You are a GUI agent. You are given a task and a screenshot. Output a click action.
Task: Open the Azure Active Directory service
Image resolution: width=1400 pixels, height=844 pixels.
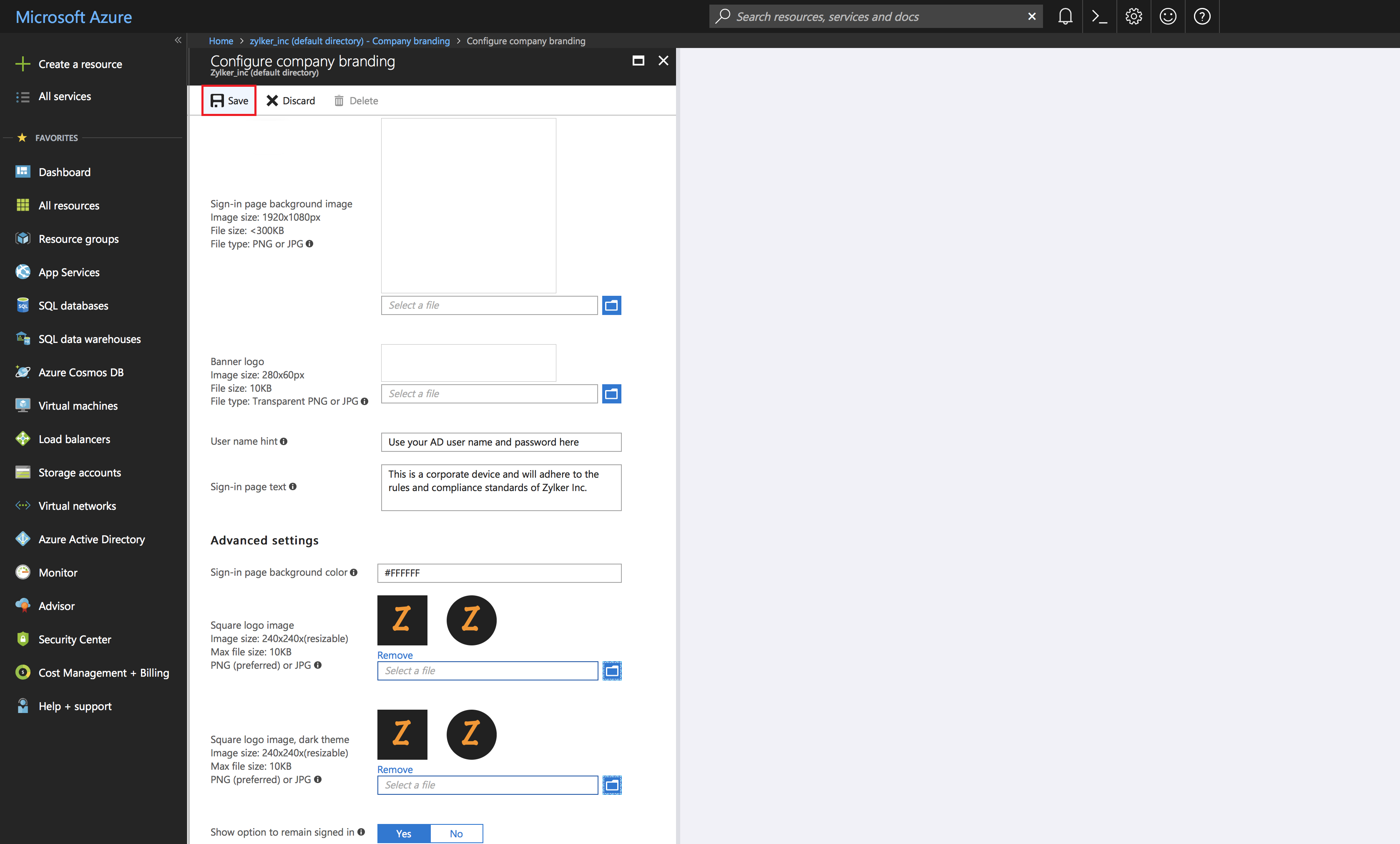(x=91, y=539)
